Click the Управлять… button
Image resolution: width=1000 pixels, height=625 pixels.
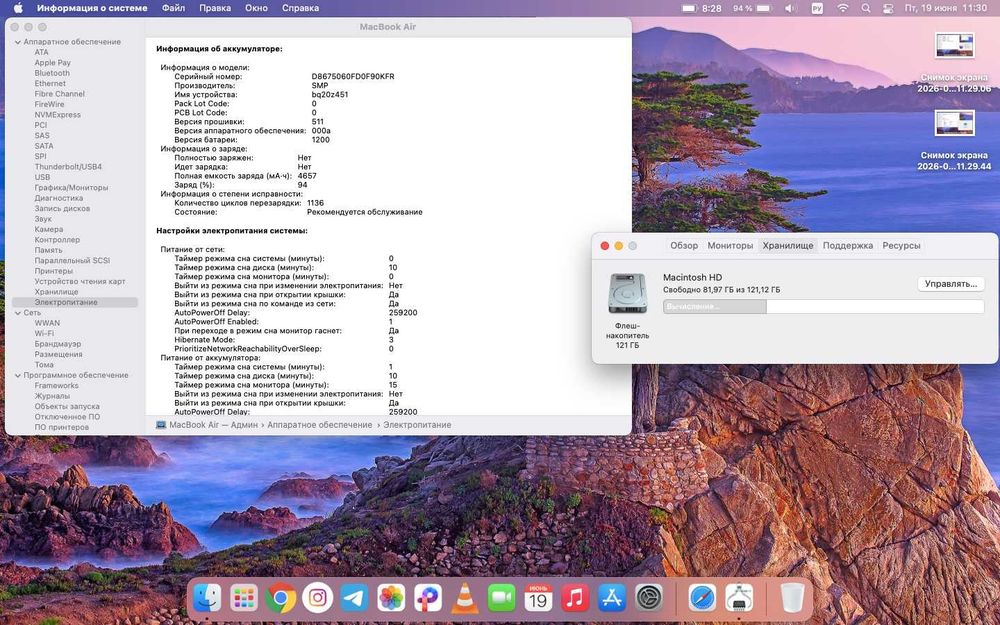[950, 284]
